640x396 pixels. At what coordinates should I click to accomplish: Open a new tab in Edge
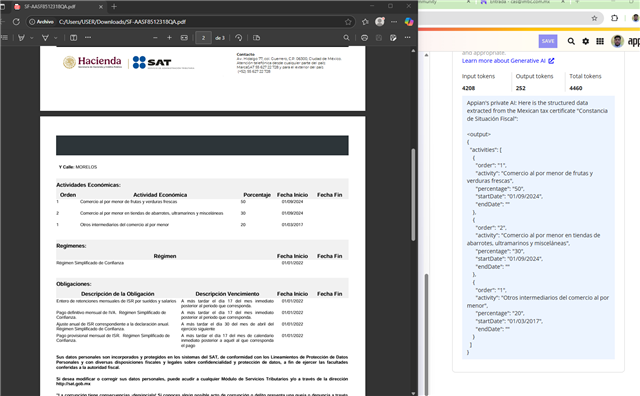tap(114, 7)
